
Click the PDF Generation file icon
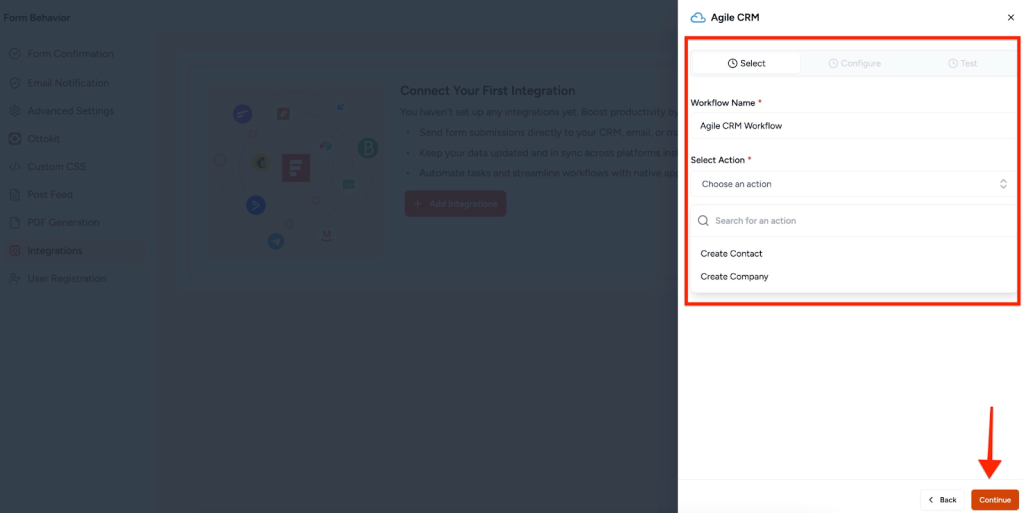coord(14,223)
